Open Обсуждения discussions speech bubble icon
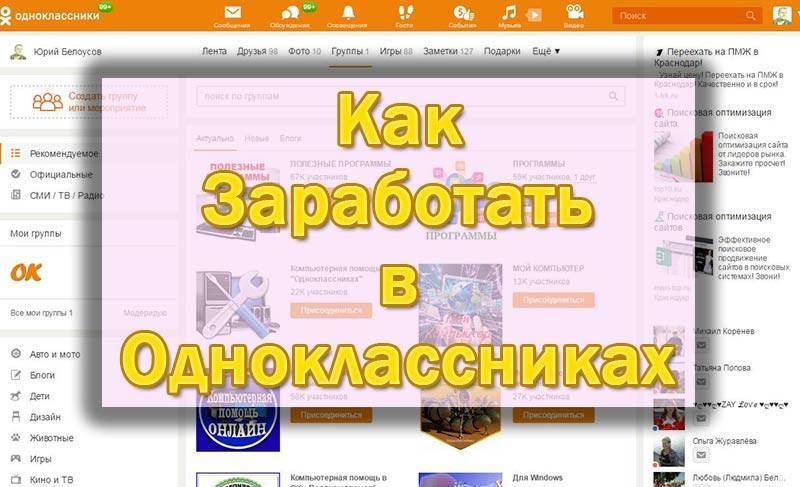800x487 pixels. (x=290, y=13)
